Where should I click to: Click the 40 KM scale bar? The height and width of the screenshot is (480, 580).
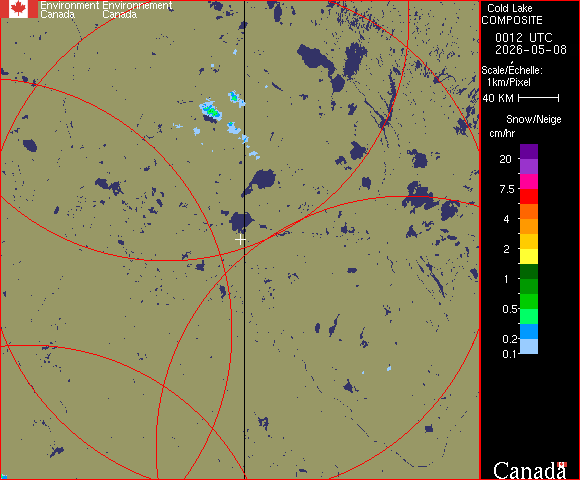coord(539,98)
